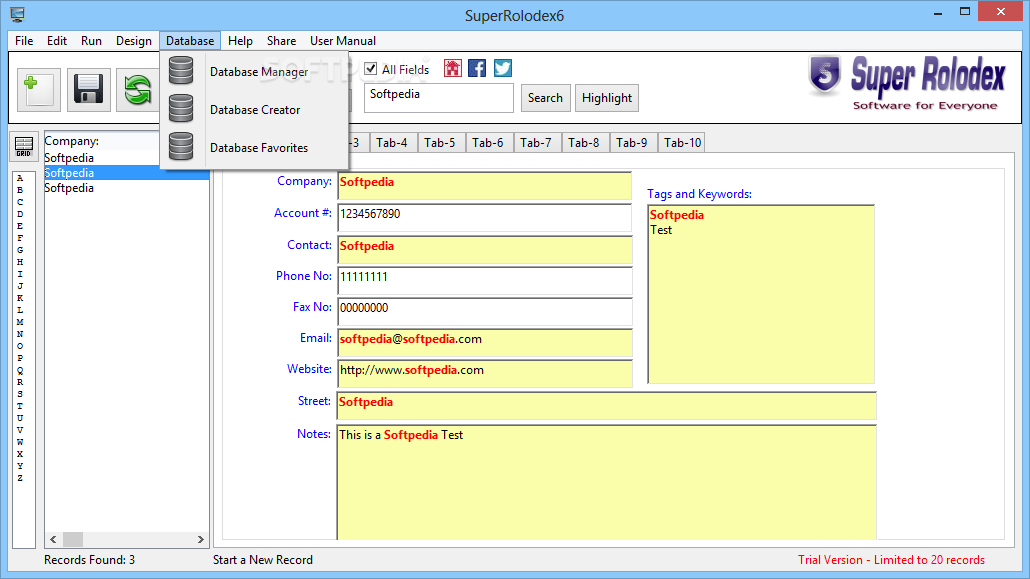The width and height of the screenshot is (1030, 579).
Task: Open the Help menu
Action: click(240, 41)
